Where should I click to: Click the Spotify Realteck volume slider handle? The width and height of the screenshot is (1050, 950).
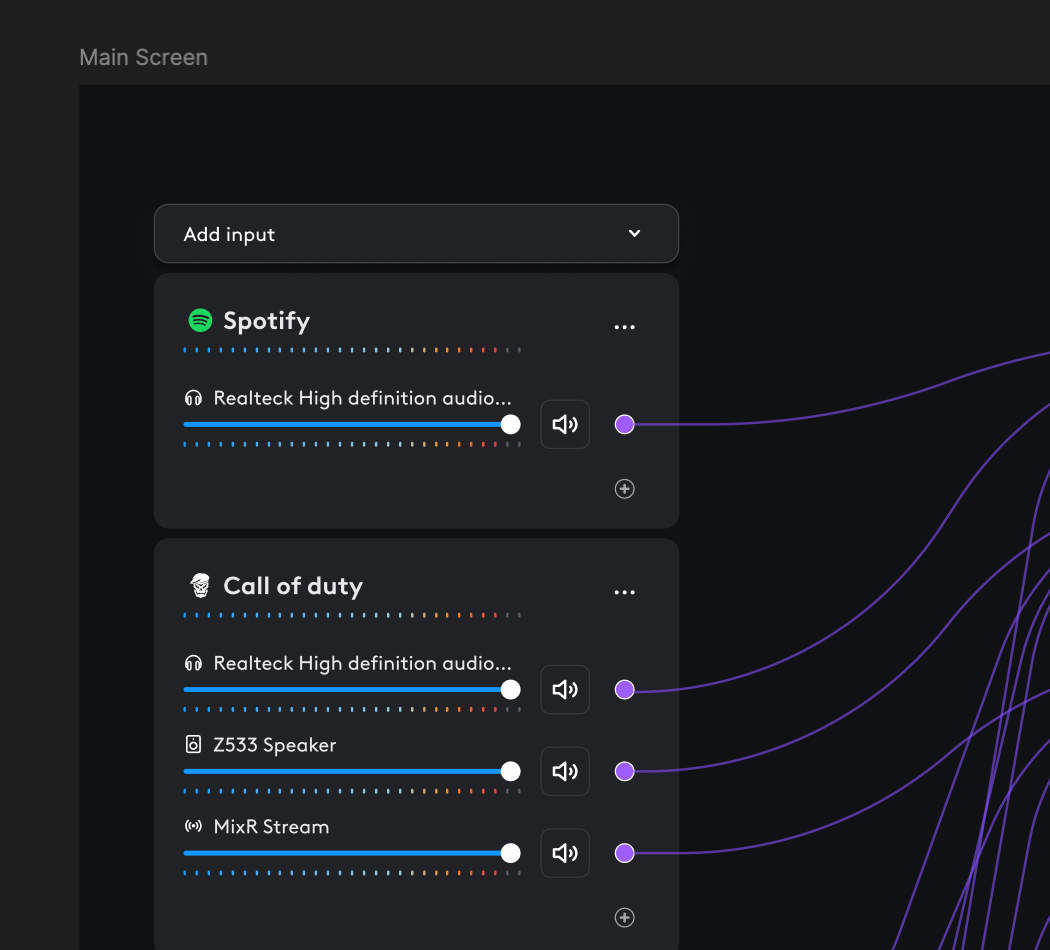510,425
